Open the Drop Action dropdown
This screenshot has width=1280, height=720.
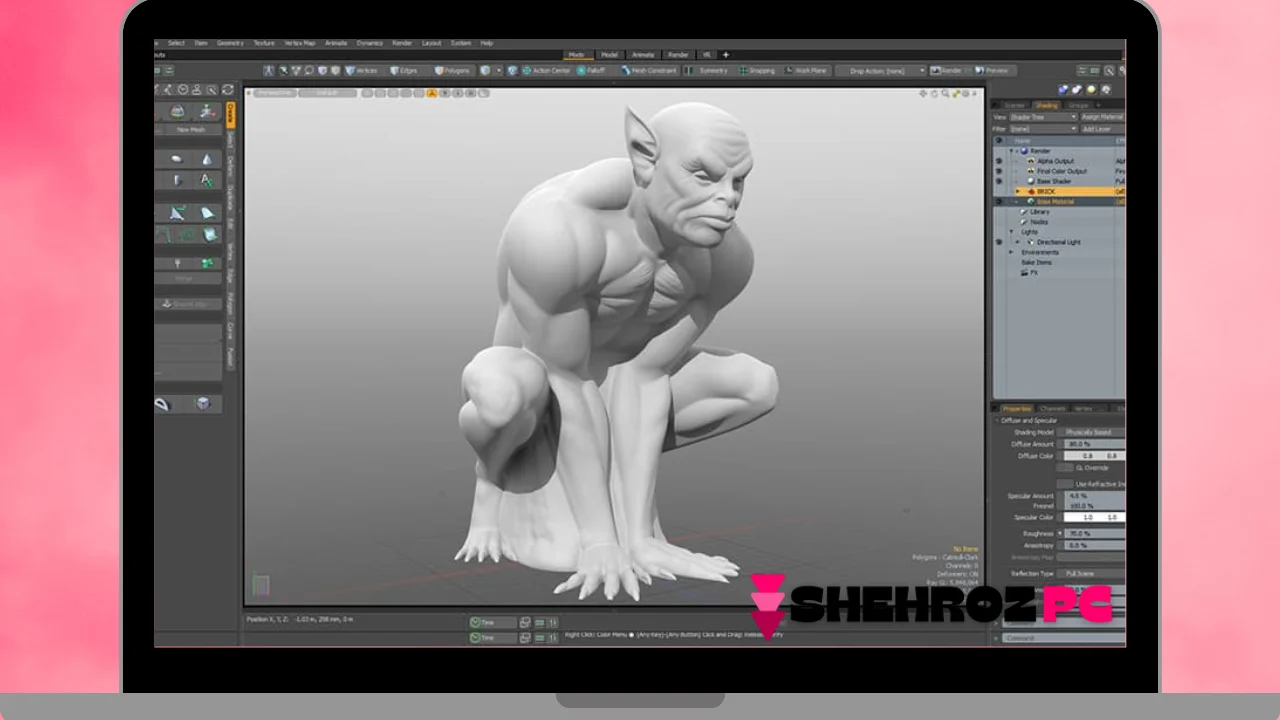(x=881, y=71)
